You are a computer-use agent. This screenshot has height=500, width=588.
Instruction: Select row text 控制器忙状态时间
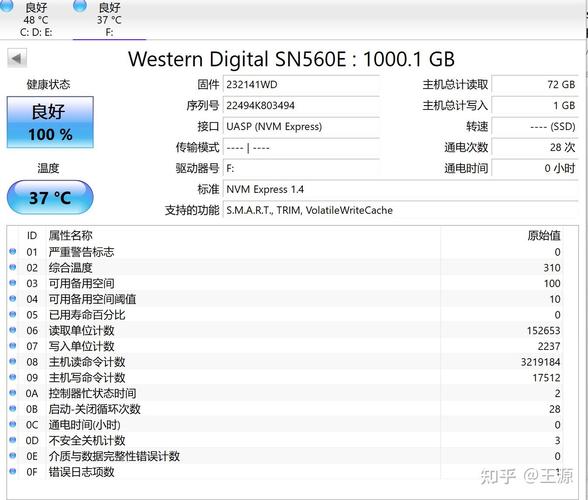(92, 393)
